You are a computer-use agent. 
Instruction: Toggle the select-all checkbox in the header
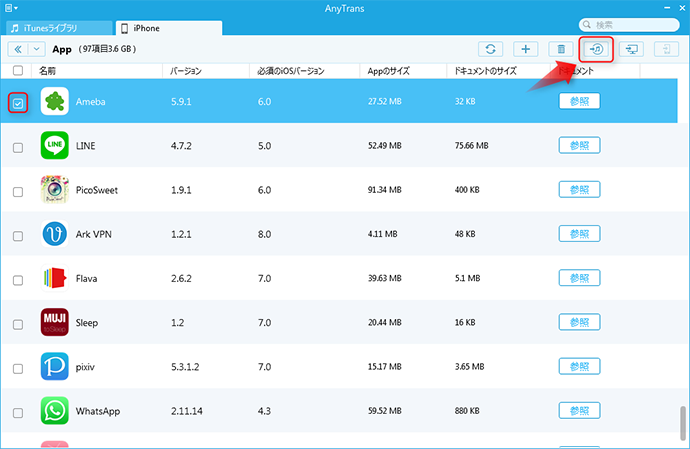pos(18,70)
